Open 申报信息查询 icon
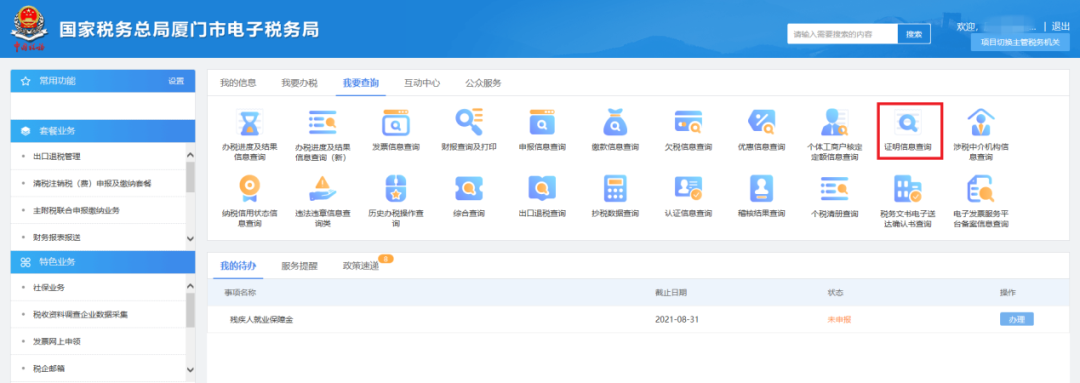The image size is (1080, 383). click(x=542, y=123)
